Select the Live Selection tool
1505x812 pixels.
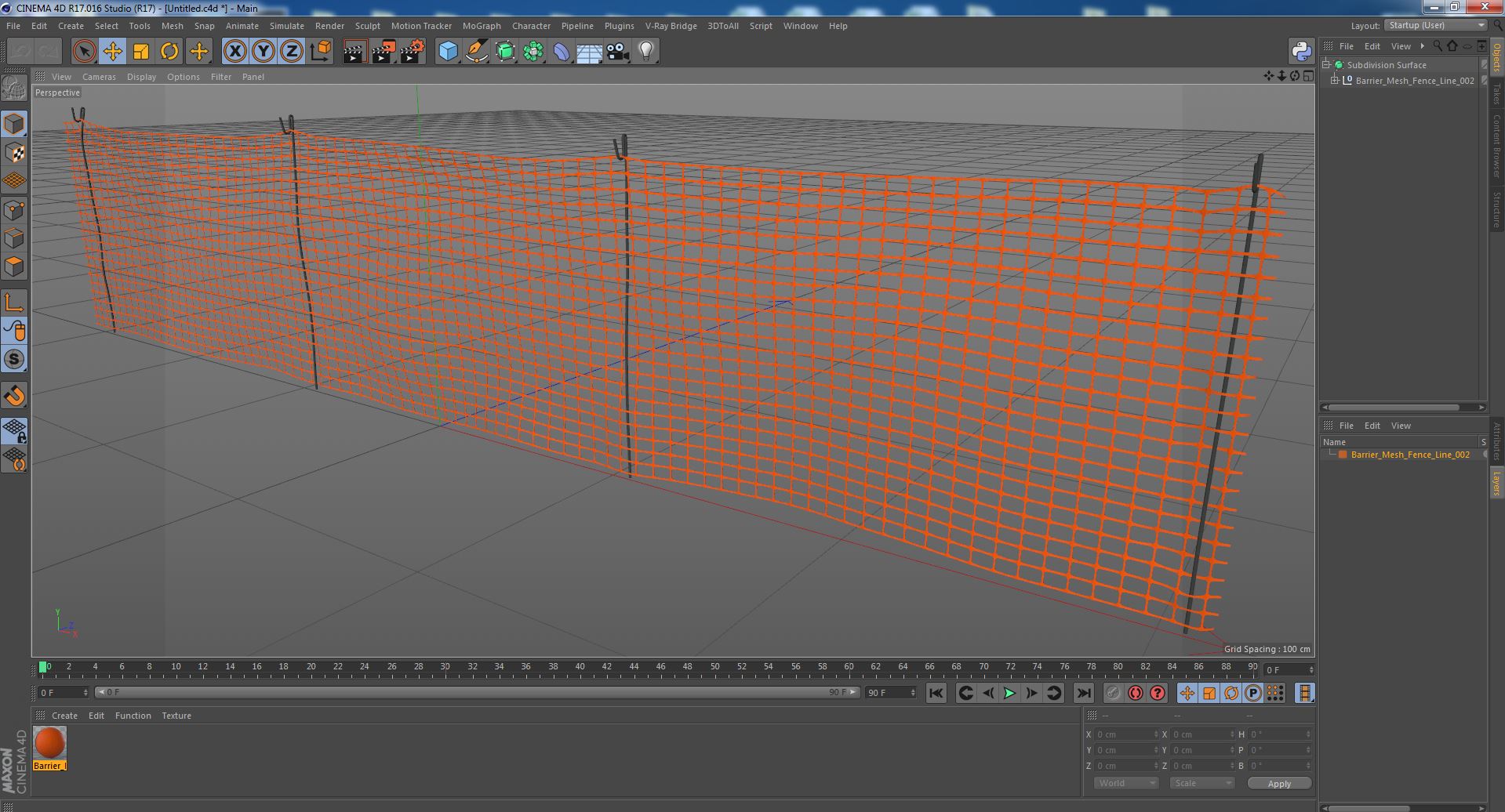click(84, 52)
